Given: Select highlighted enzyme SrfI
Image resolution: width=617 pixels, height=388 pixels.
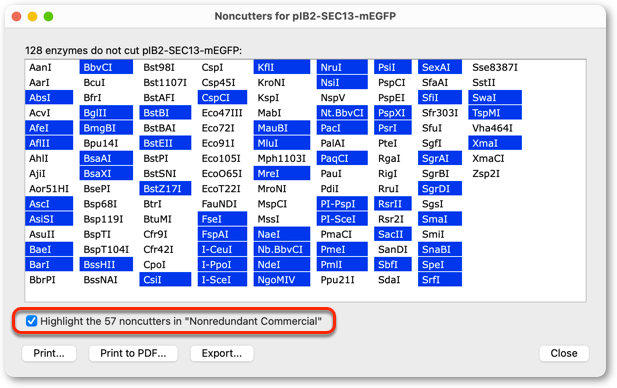Looking at the screenshot, I should [x=440, y=279].
